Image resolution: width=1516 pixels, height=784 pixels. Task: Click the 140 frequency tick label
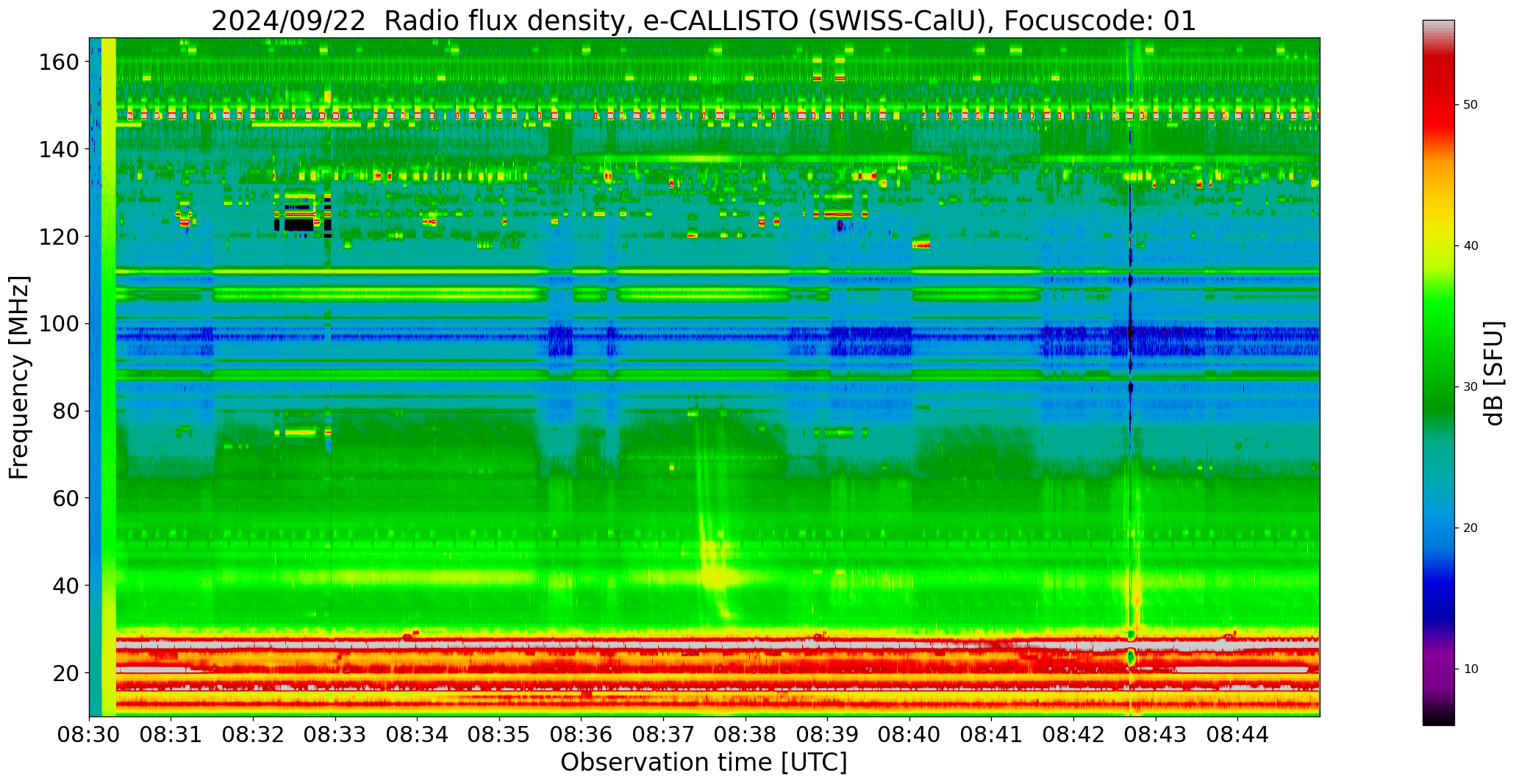coord(58,149)
